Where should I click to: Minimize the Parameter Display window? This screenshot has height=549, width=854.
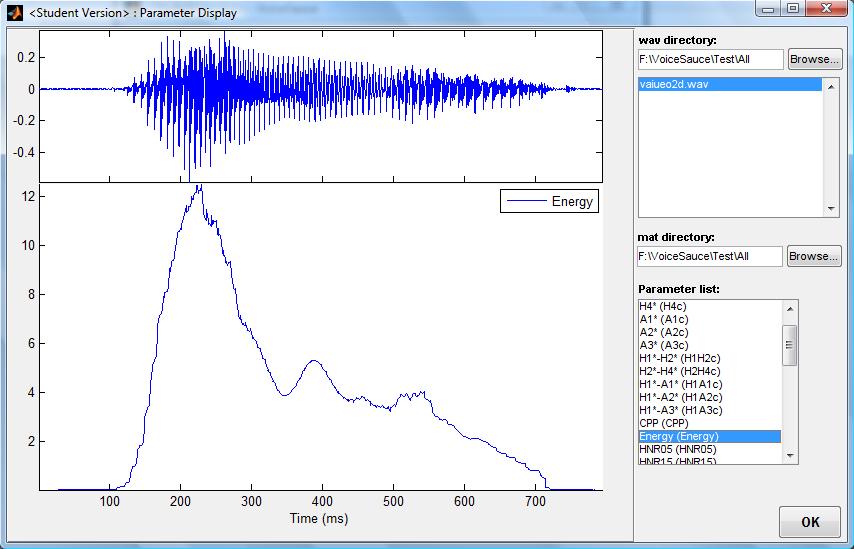tap(768, 9)
